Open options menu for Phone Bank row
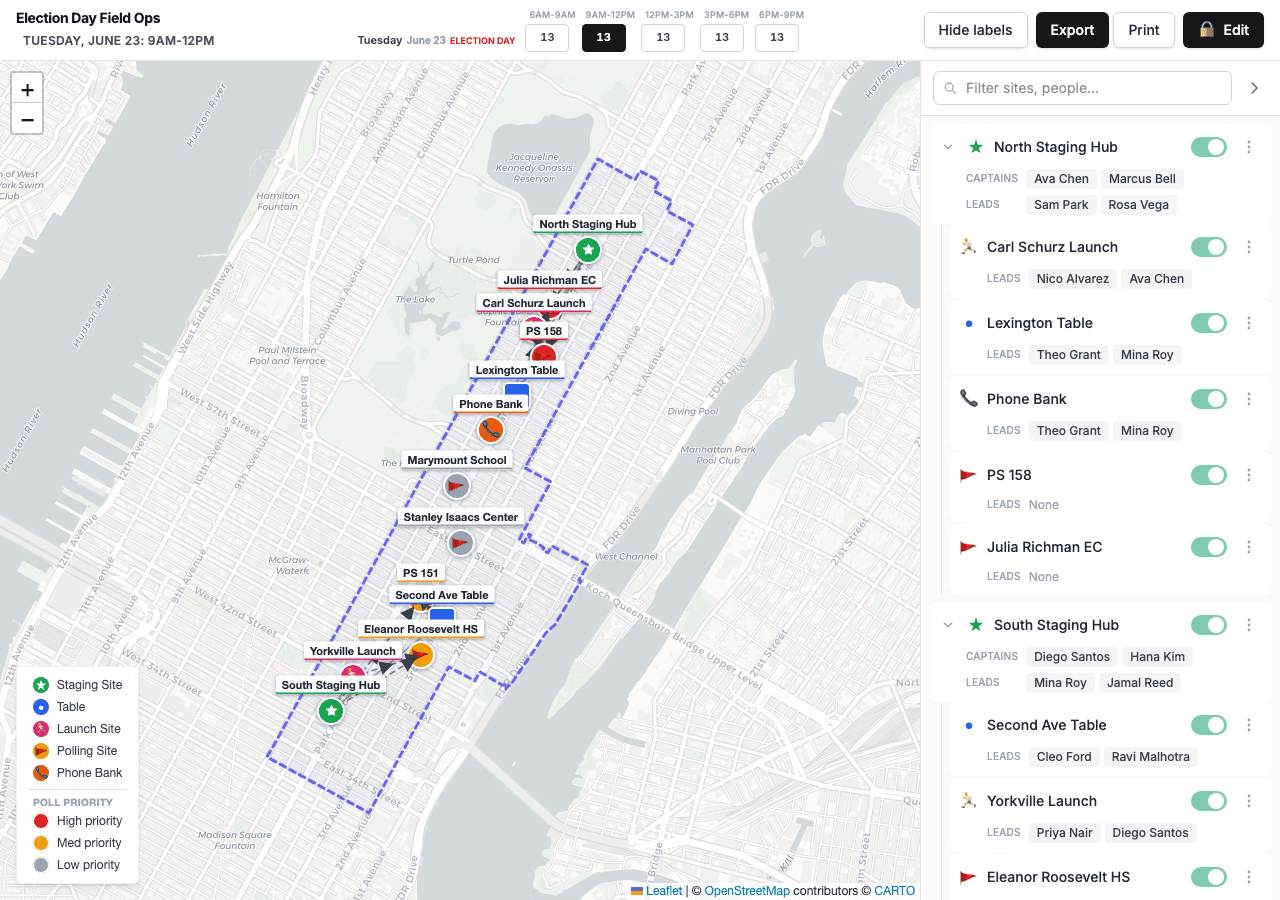 pyautogui.click(x=1249, y=399)
